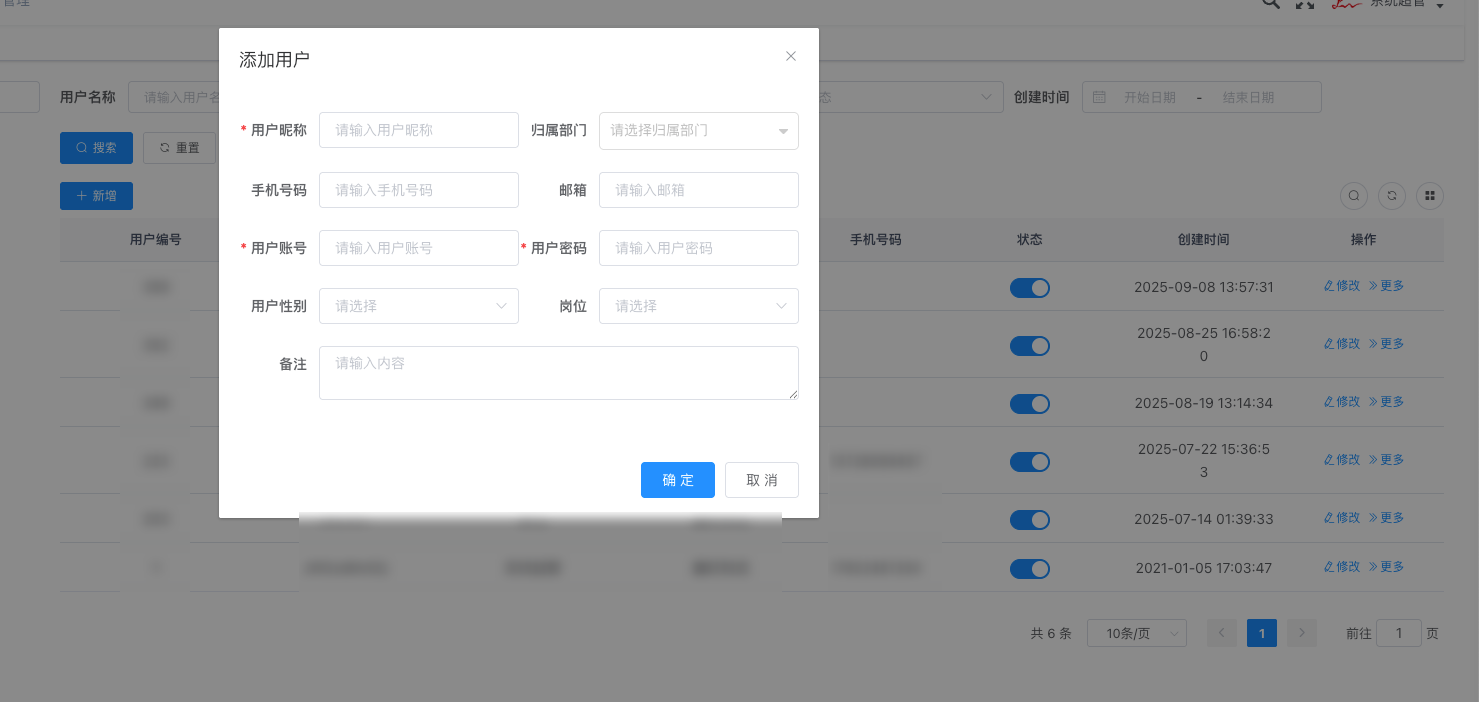Open the 岗位 position dropdown

pos(698,306)
